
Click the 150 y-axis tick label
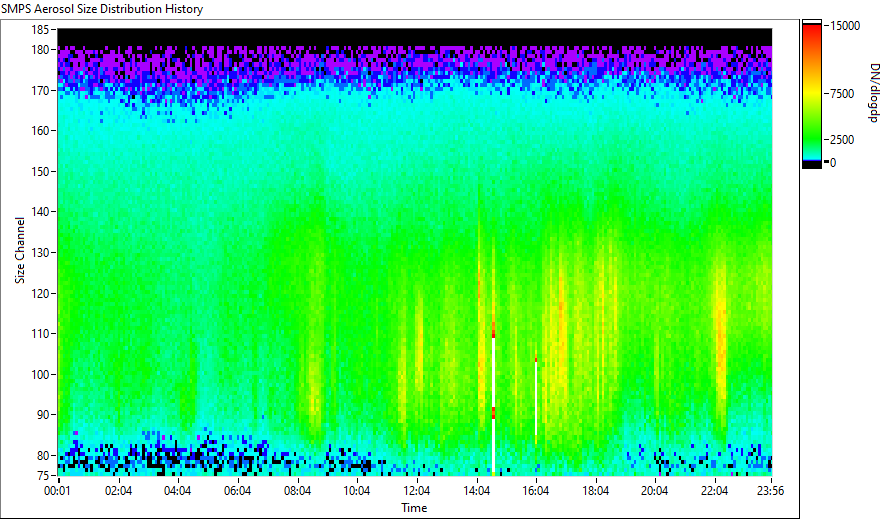[x=41, y=172]
